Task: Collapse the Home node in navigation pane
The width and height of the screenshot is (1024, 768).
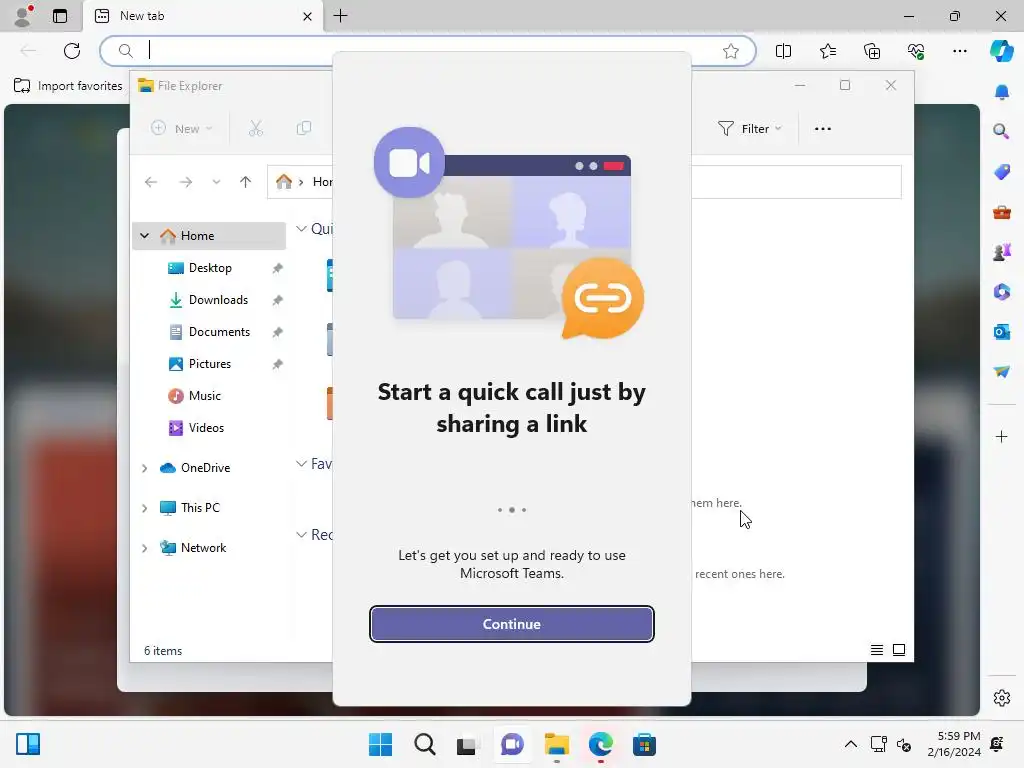Action: pyautogui.click(x=144, y=235)
